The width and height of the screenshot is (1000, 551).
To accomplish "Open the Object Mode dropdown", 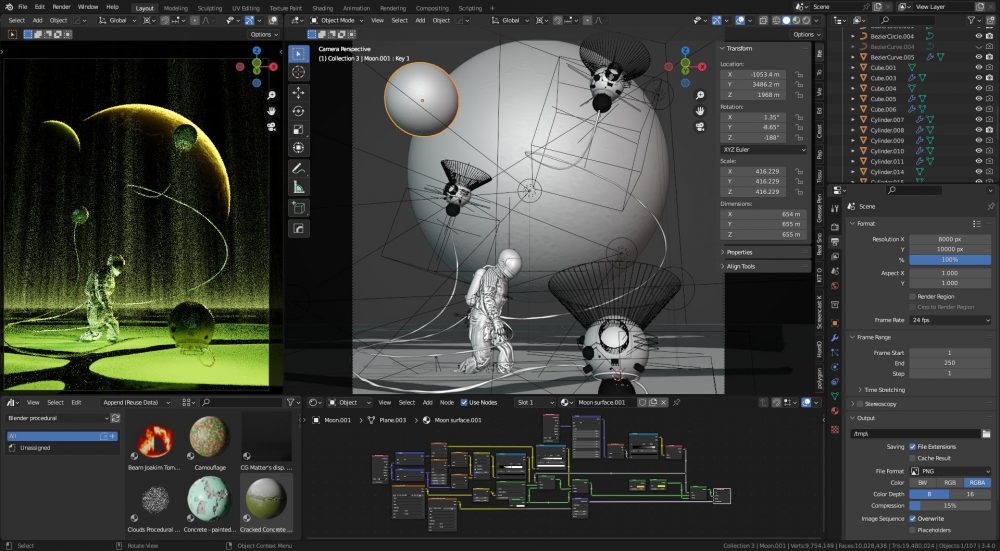I will (x=336, y=20).
